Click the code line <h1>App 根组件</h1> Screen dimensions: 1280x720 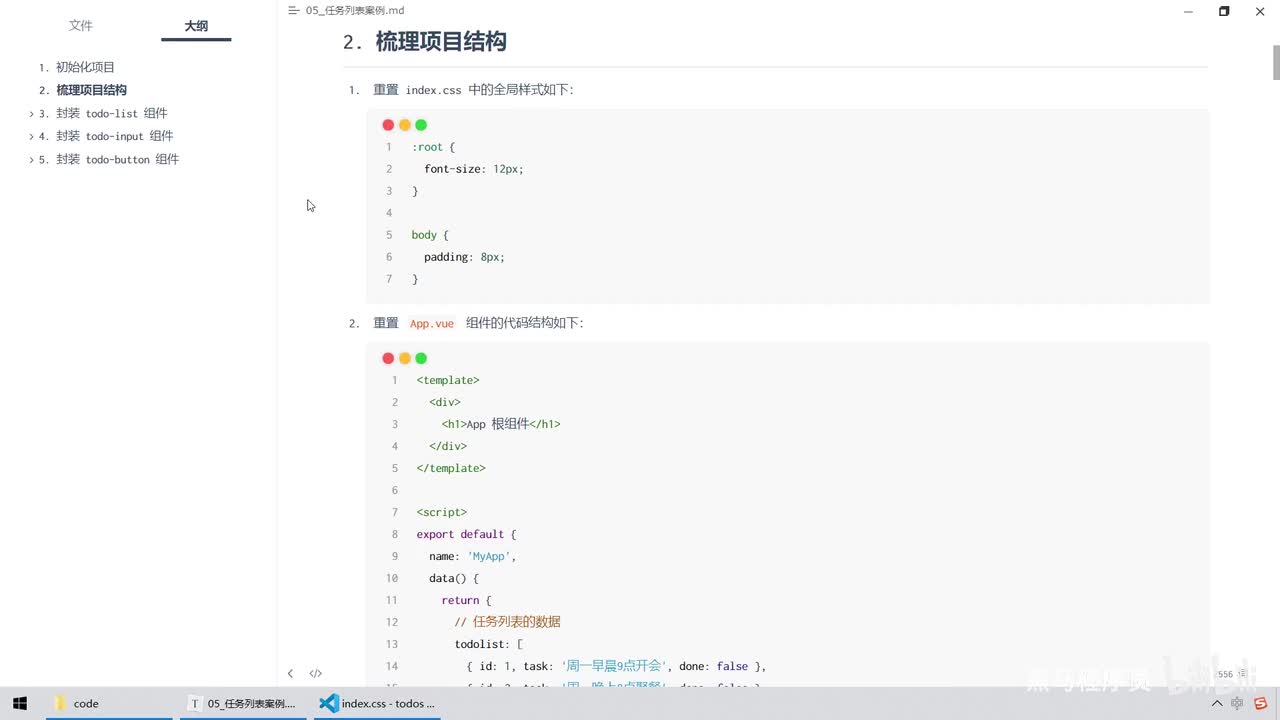pyautogui.click(x=501, y=424)
